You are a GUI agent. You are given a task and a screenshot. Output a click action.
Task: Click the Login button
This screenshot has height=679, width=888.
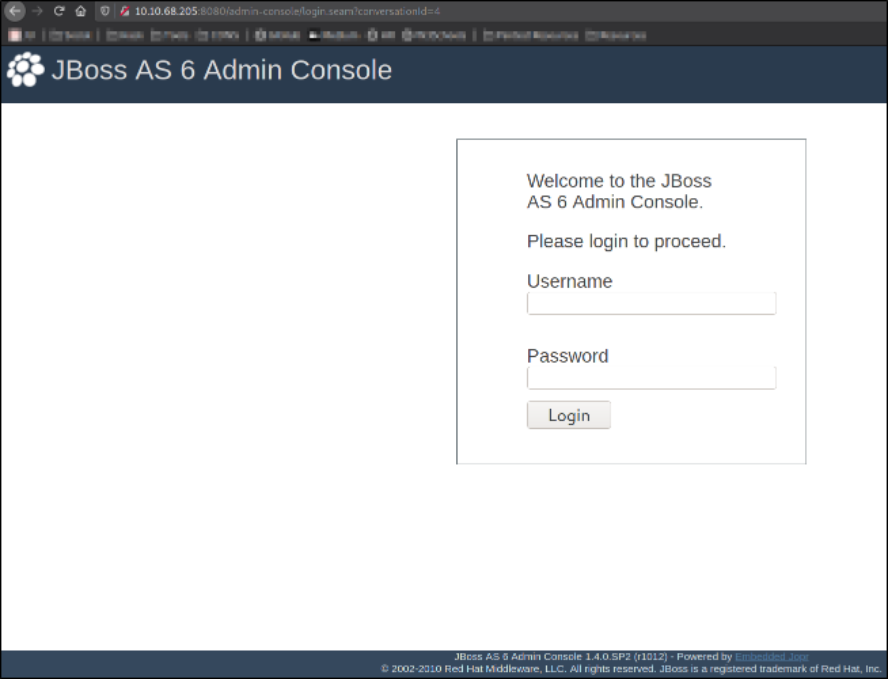tap(569, 415)
